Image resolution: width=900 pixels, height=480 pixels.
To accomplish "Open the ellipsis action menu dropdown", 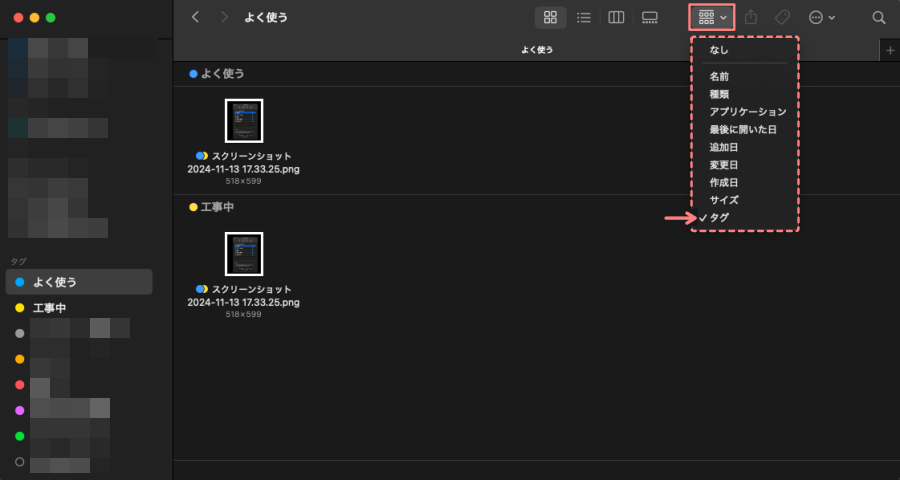I will click(x=821, y=18).
